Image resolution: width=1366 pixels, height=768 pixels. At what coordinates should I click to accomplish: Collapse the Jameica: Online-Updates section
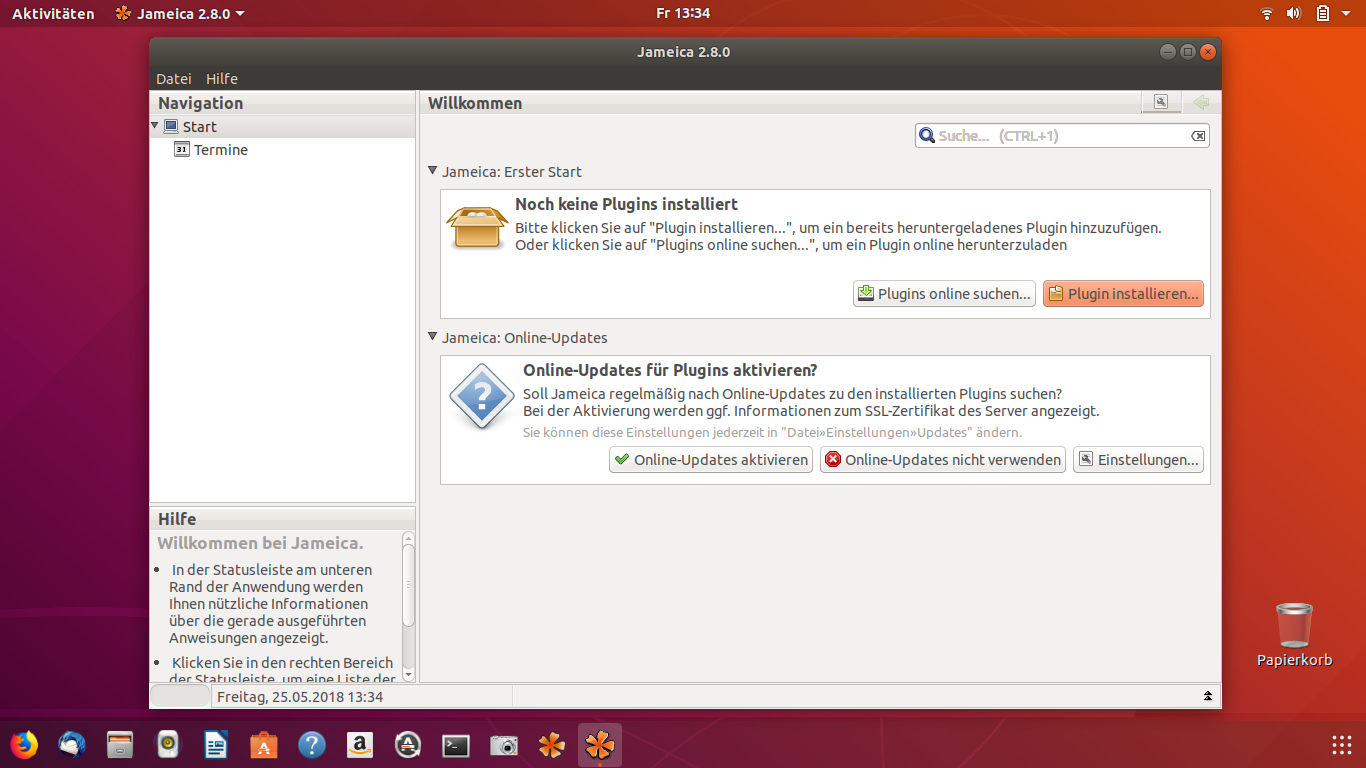point(432,337)
